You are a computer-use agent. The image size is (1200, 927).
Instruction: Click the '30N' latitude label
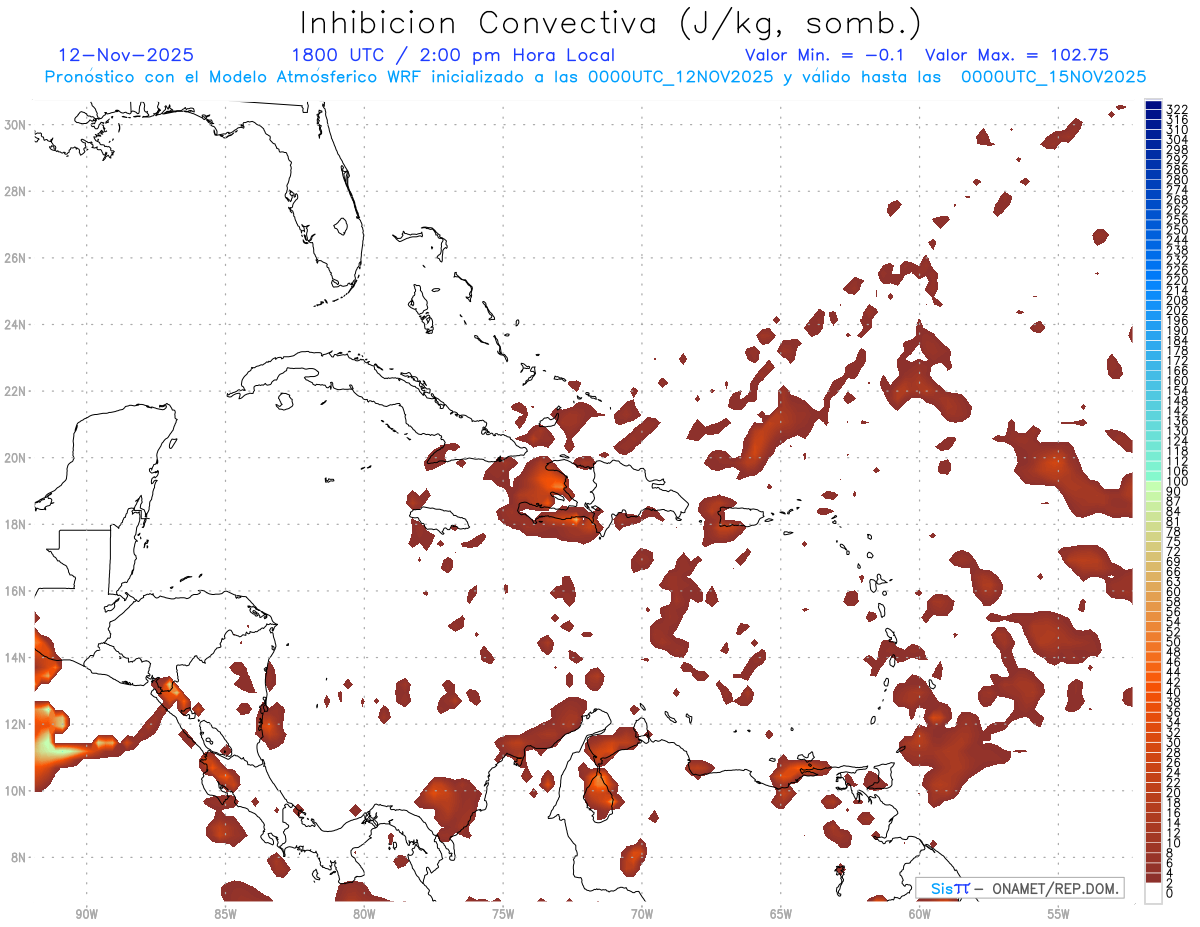tap(16, 124)
